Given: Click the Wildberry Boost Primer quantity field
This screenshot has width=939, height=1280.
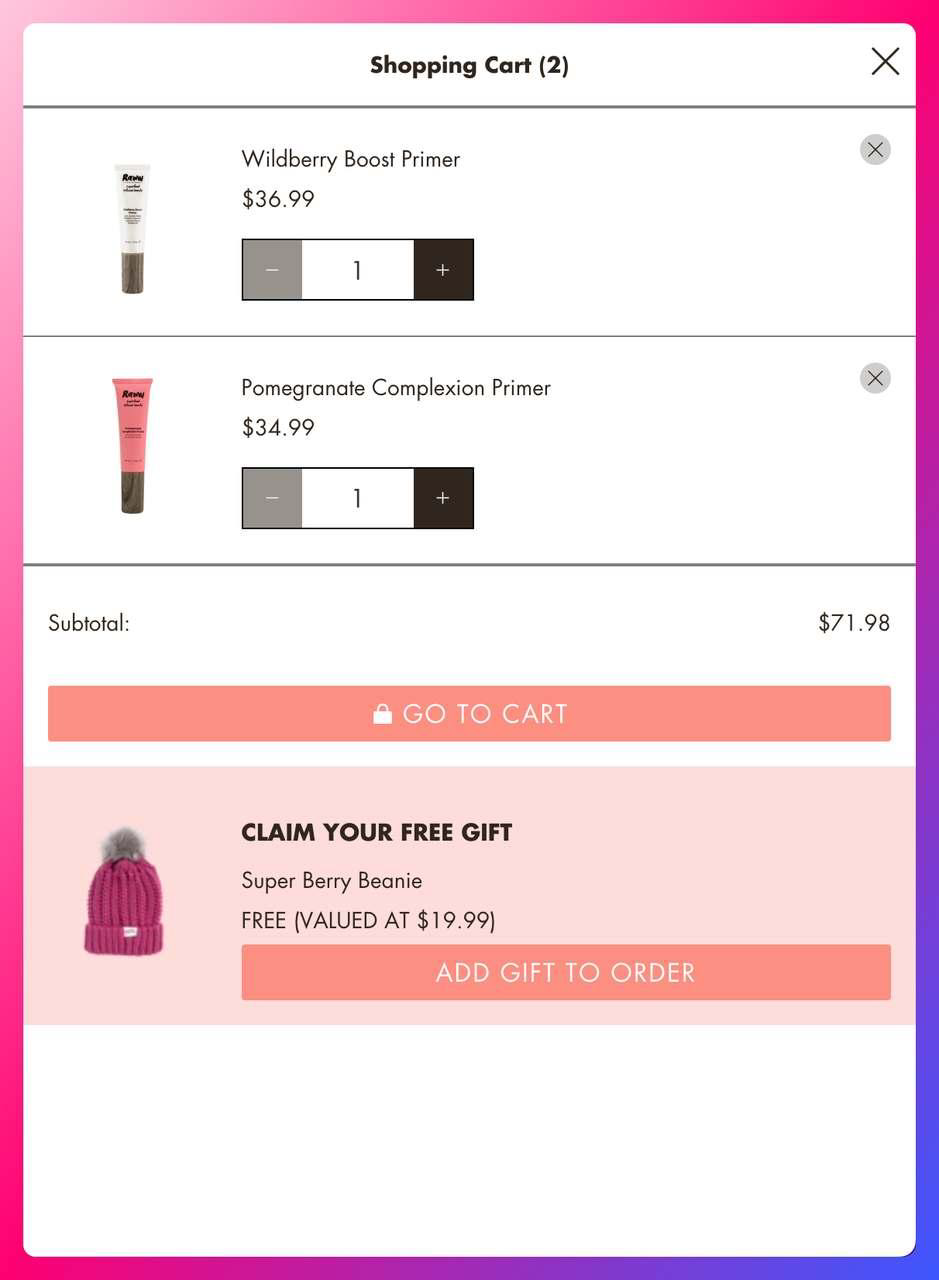Looking at the screenshot, I should pyautogui.click(x=357, y=270).
